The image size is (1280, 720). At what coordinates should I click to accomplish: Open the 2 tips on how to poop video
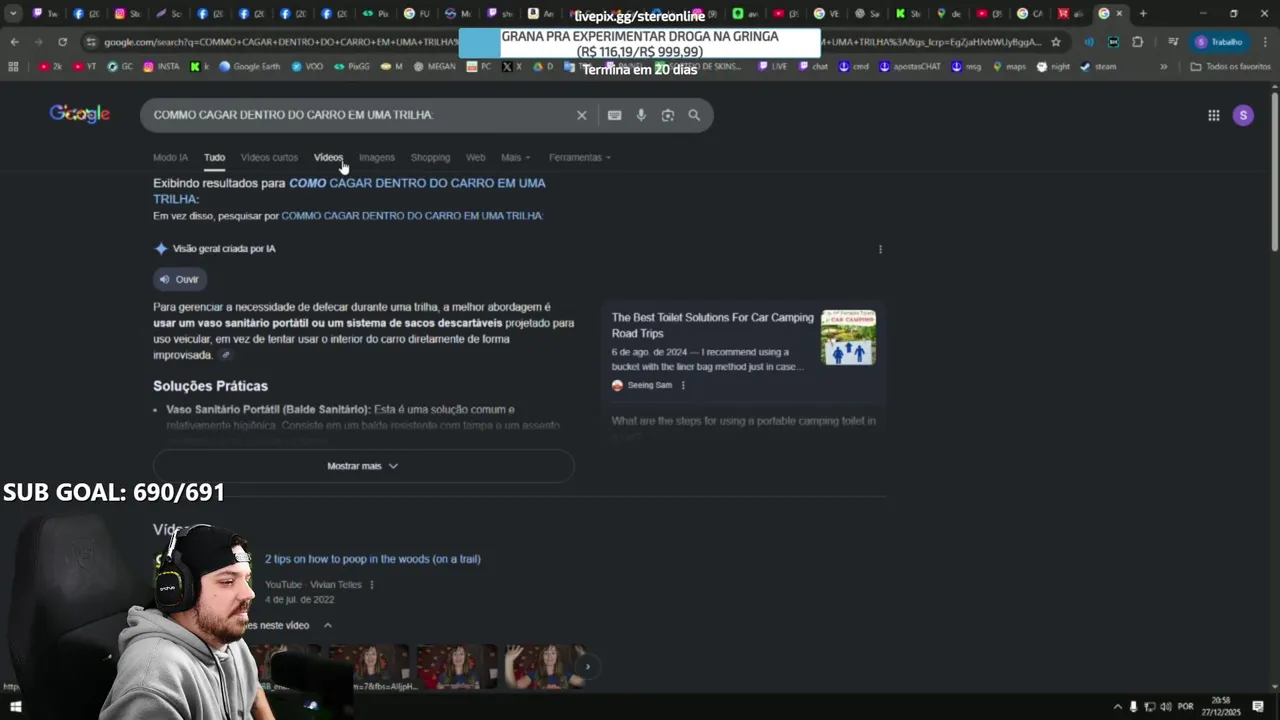click(x=372, y=559)
